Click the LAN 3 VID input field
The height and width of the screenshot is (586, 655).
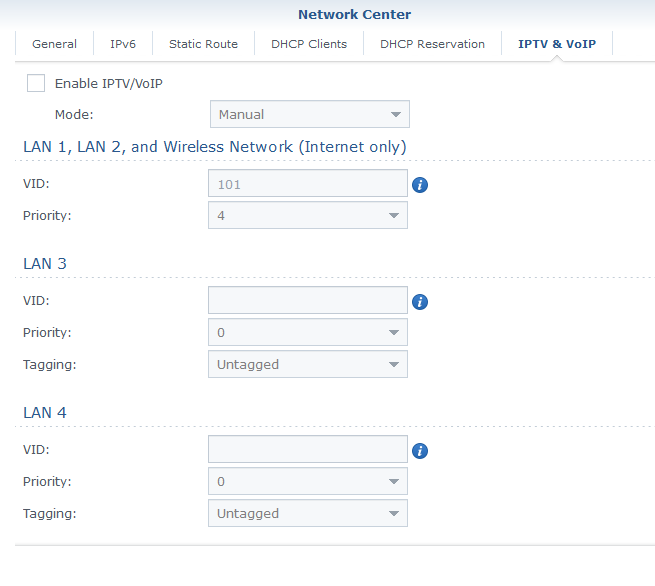coord(307,301)
